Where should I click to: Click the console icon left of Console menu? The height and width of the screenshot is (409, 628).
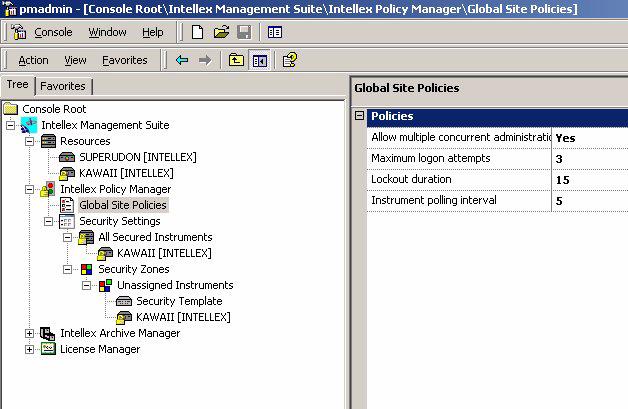(x=18, y=32)
